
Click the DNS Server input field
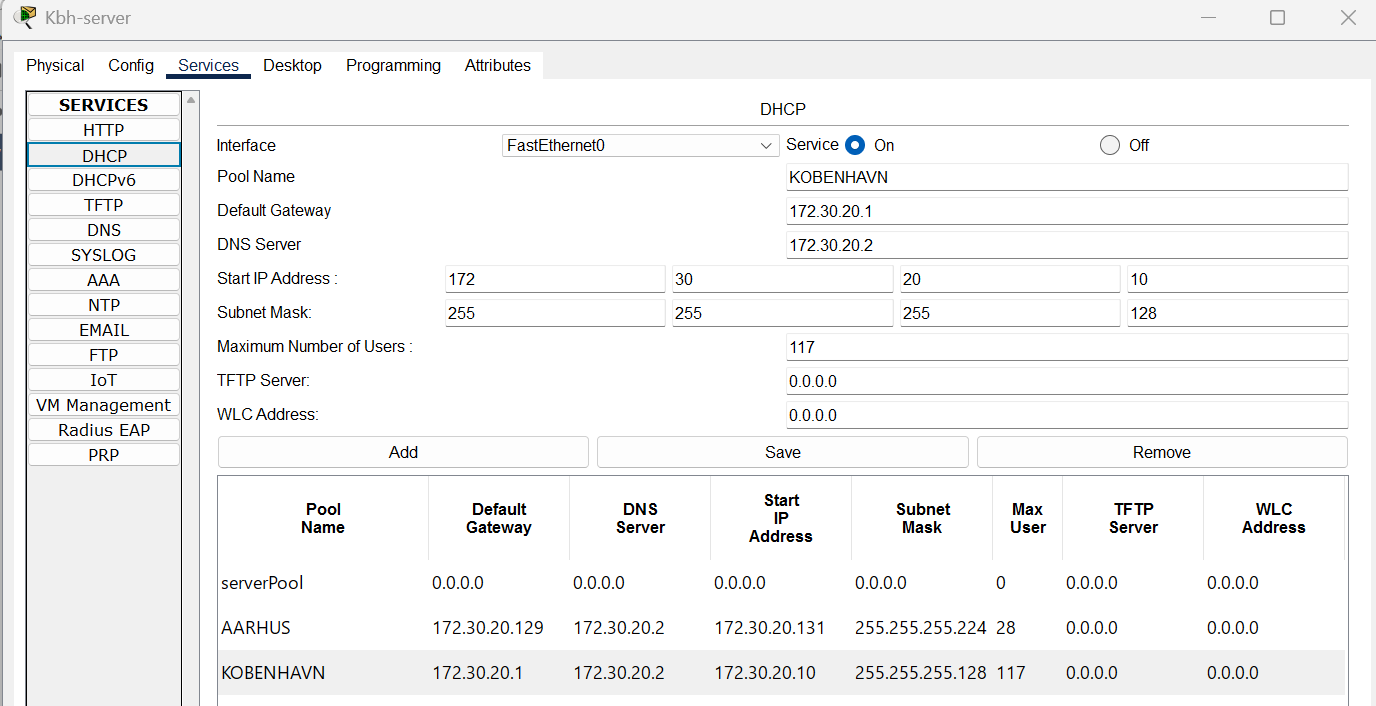pyautogui.click(x=1067, y=245)
